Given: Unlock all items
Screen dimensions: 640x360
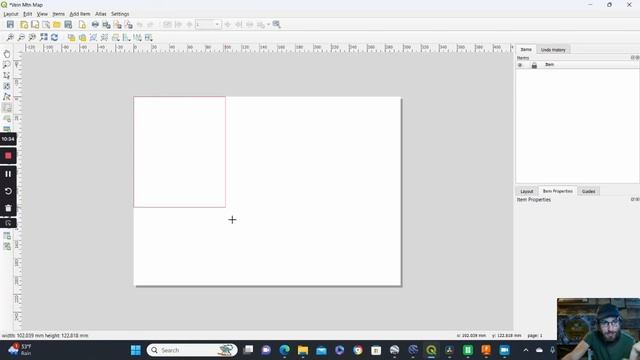Looking at the screenshot, I should click(x=82, y=38).
